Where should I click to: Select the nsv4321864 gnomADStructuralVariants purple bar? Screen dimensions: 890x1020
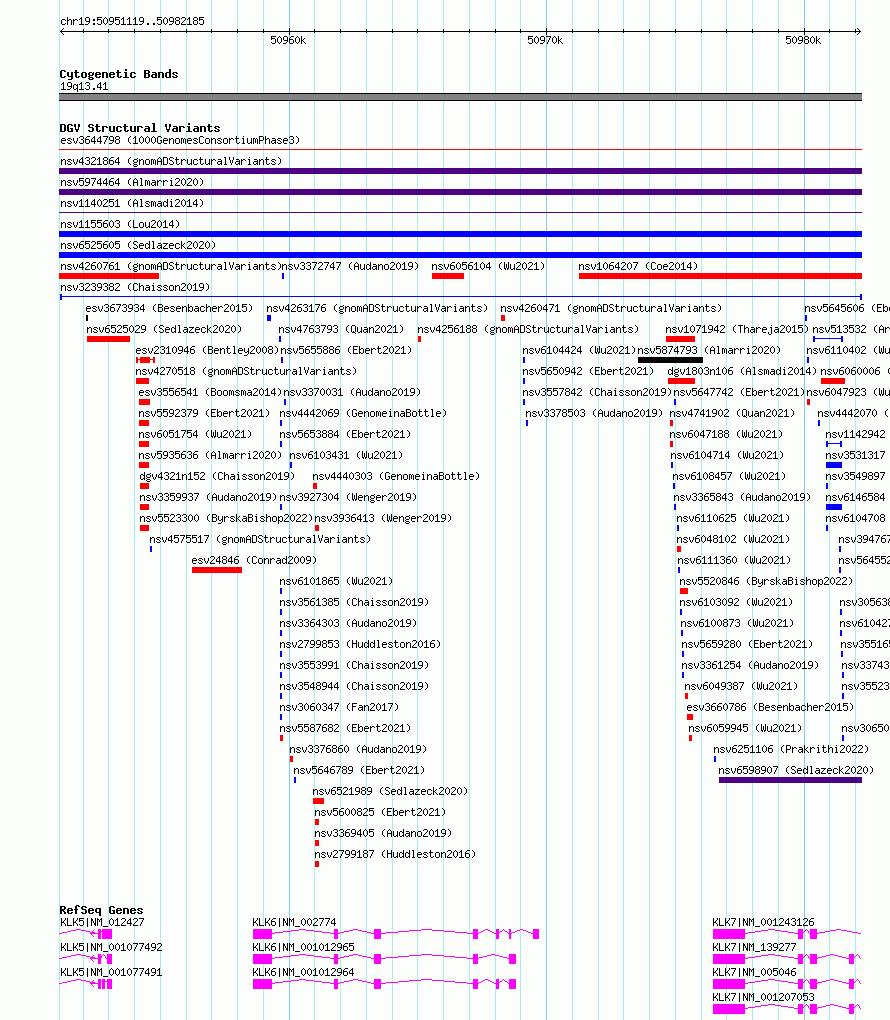[461, 171]
